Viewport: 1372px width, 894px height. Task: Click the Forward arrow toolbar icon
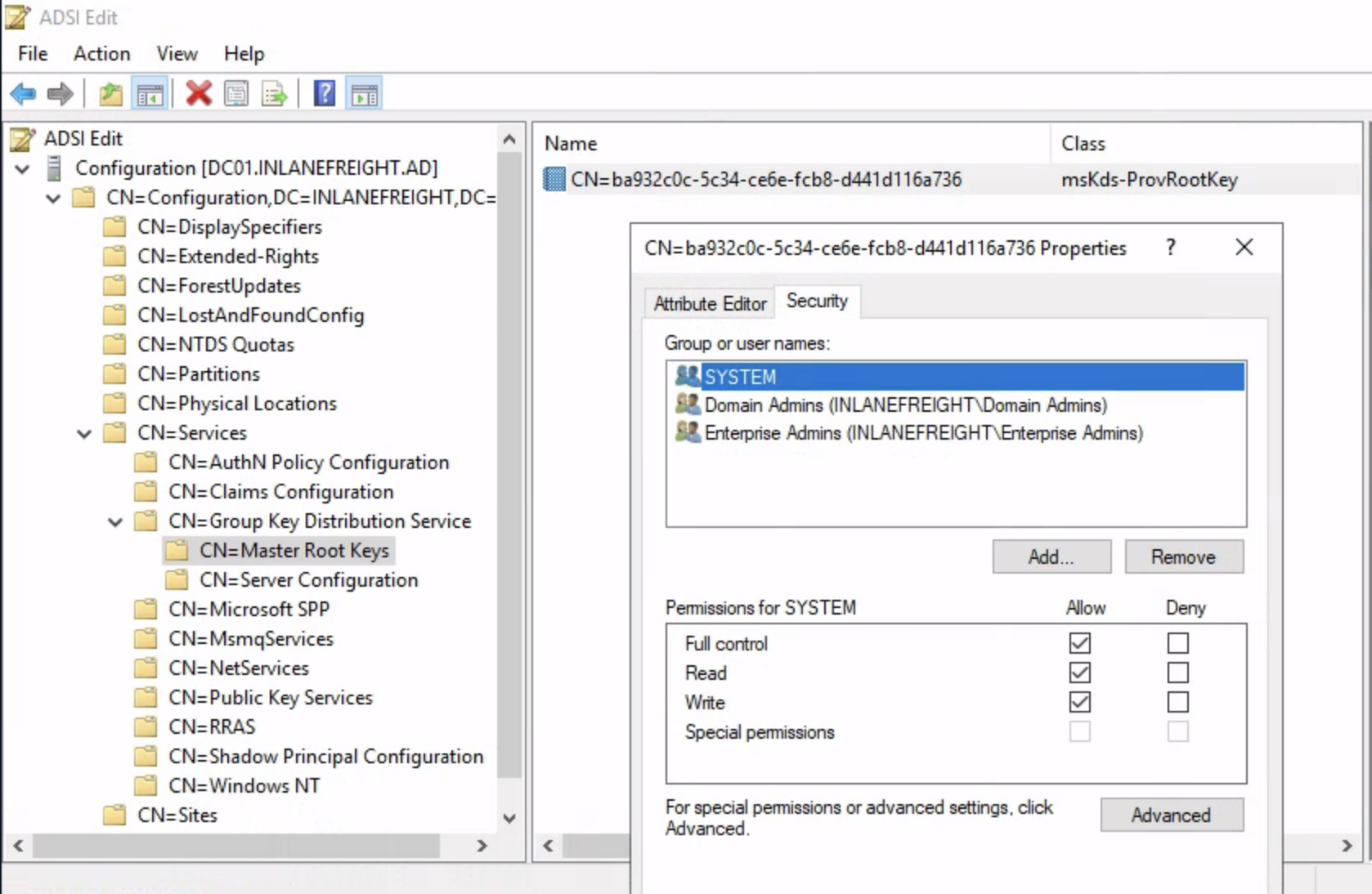(x=60, y=94)
